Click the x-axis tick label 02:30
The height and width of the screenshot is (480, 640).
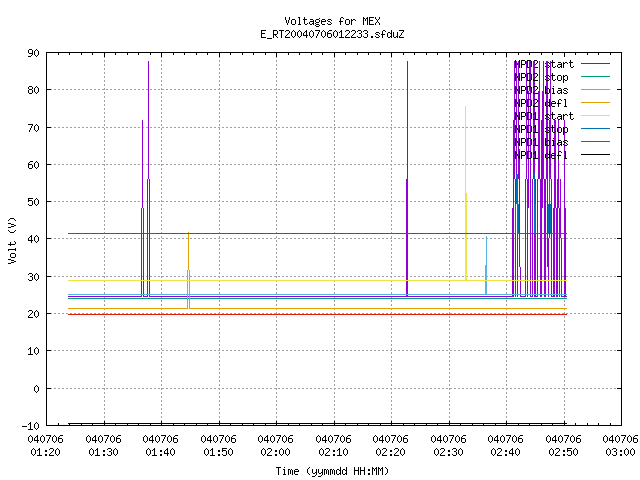point(449,452)
